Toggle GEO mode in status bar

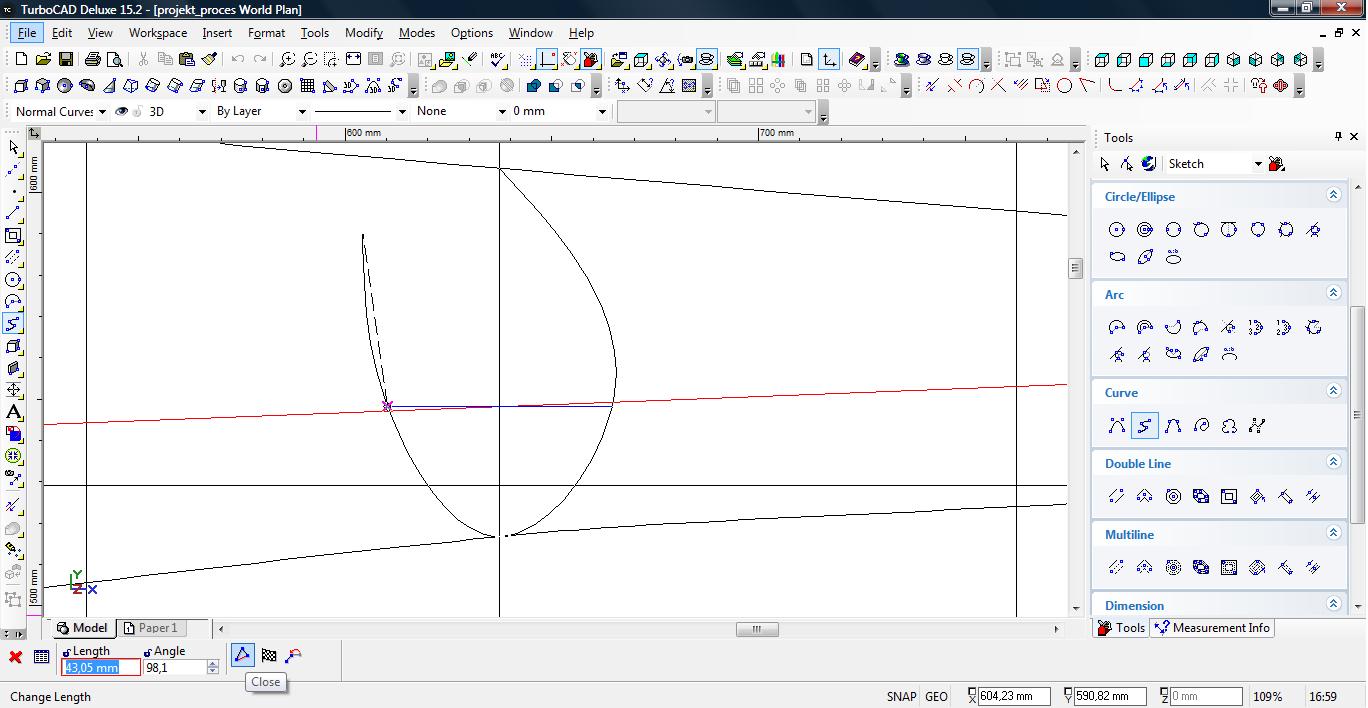coord(936,697)
